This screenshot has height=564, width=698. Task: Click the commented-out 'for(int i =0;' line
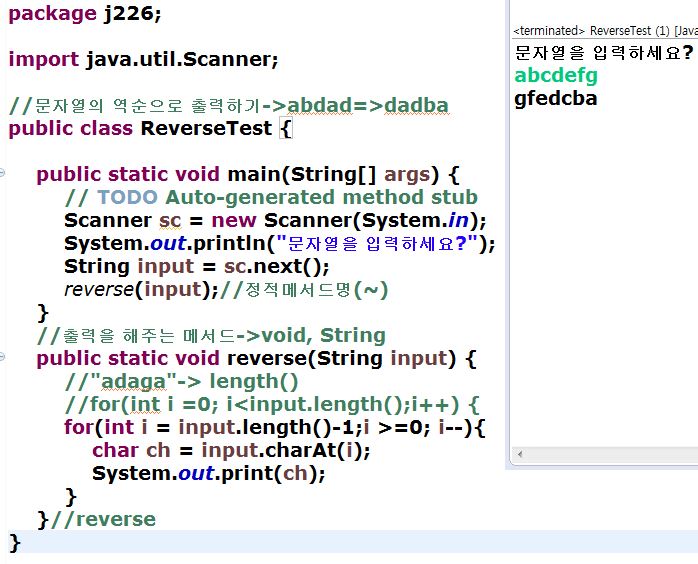272,405
